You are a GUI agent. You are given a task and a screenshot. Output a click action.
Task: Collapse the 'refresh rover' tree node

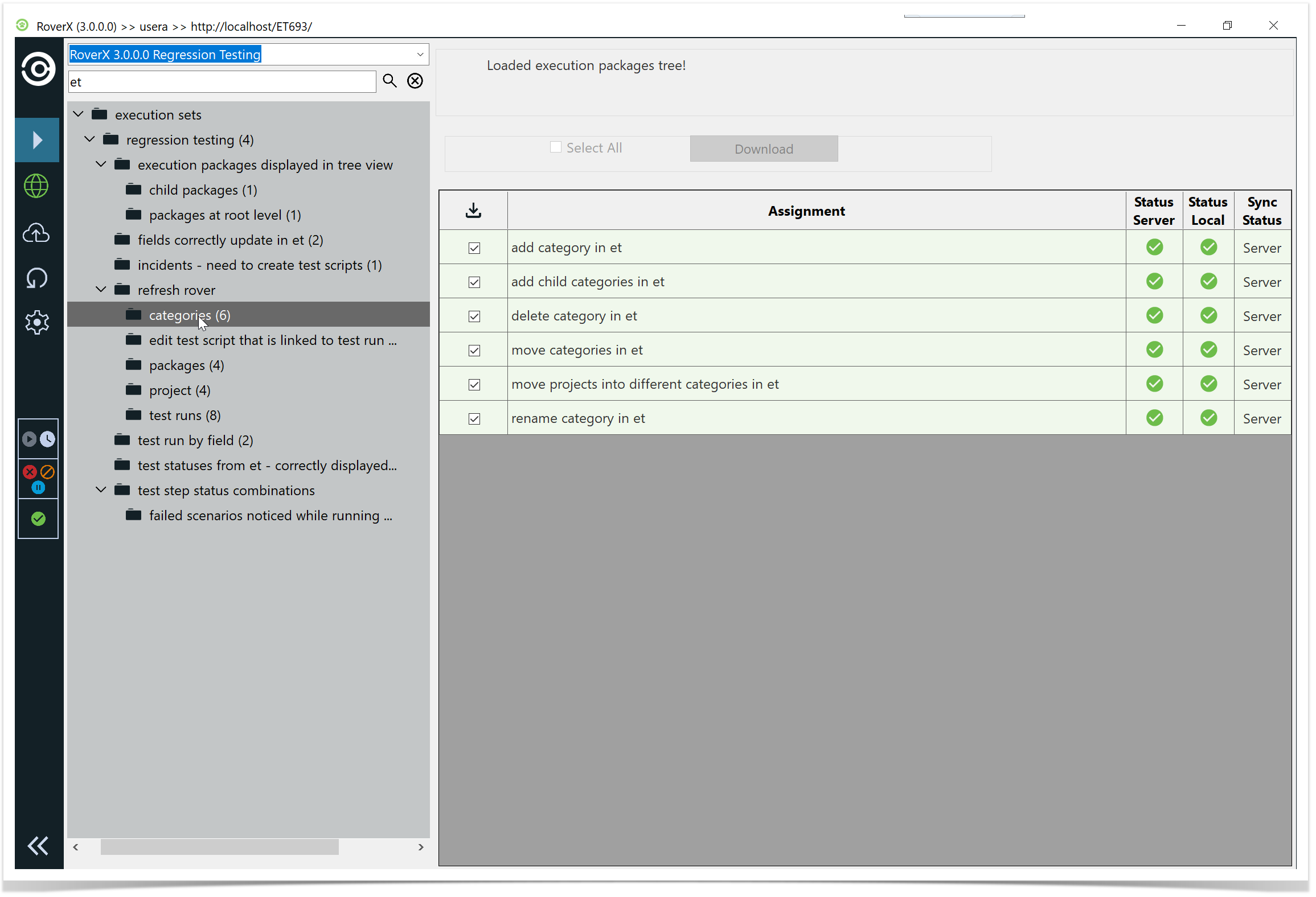[101, 290]
